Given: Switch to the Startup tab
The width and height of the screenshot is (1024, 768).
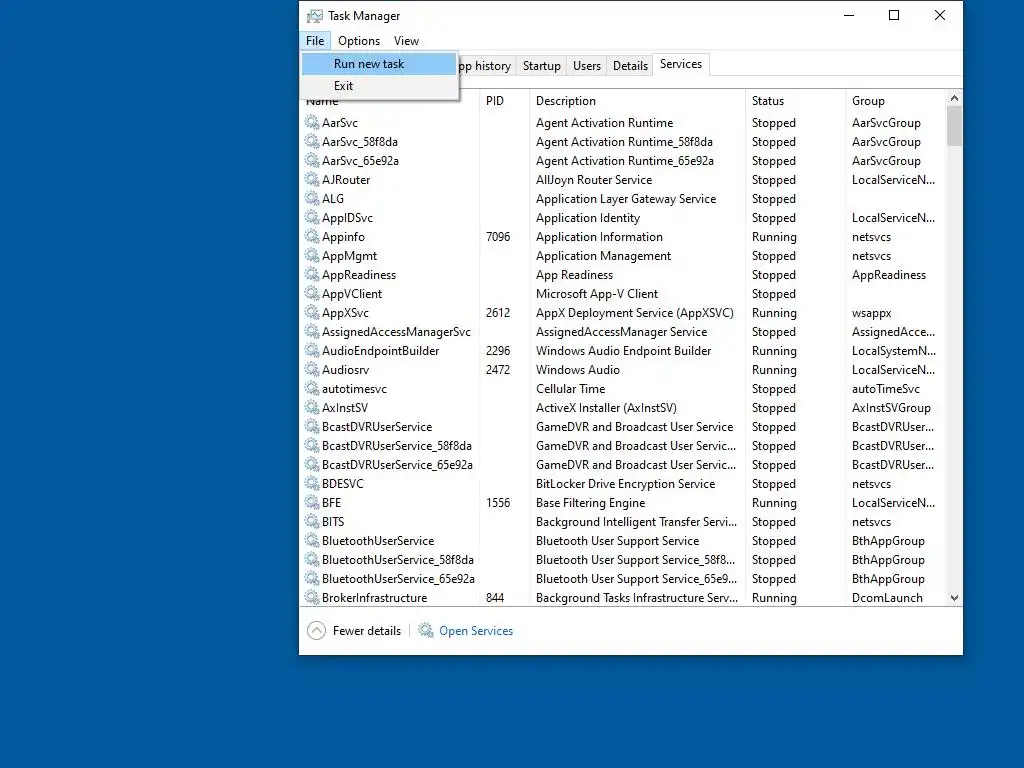Looking at the screenshot, I should (541, 66).
